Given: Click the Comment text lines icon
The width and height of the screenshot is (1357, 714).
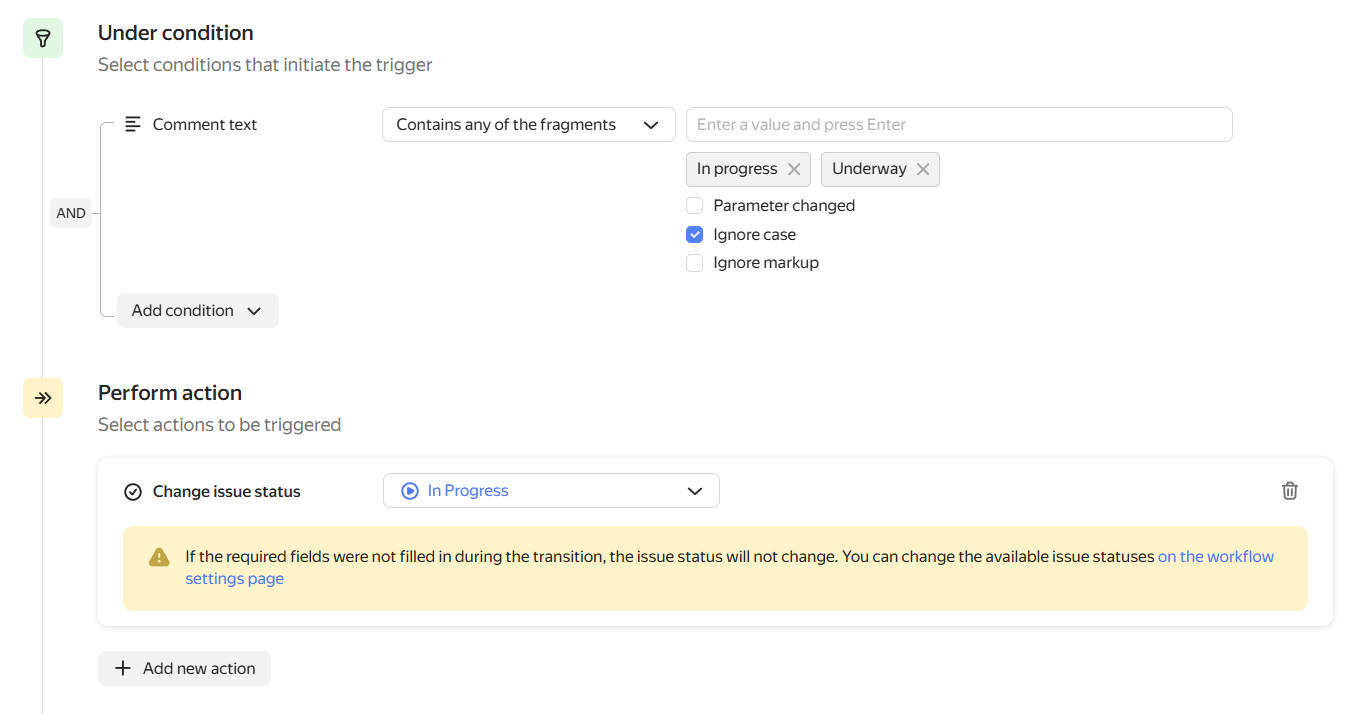Looking at the screenshot, I should (x=133, y=125).
